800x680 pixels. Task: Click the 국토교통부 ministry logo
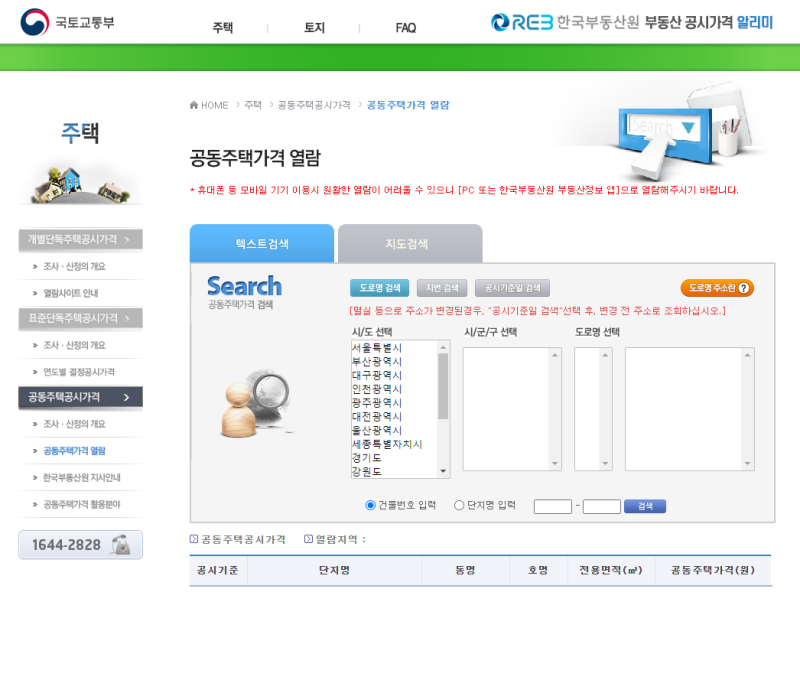(67, 22)
